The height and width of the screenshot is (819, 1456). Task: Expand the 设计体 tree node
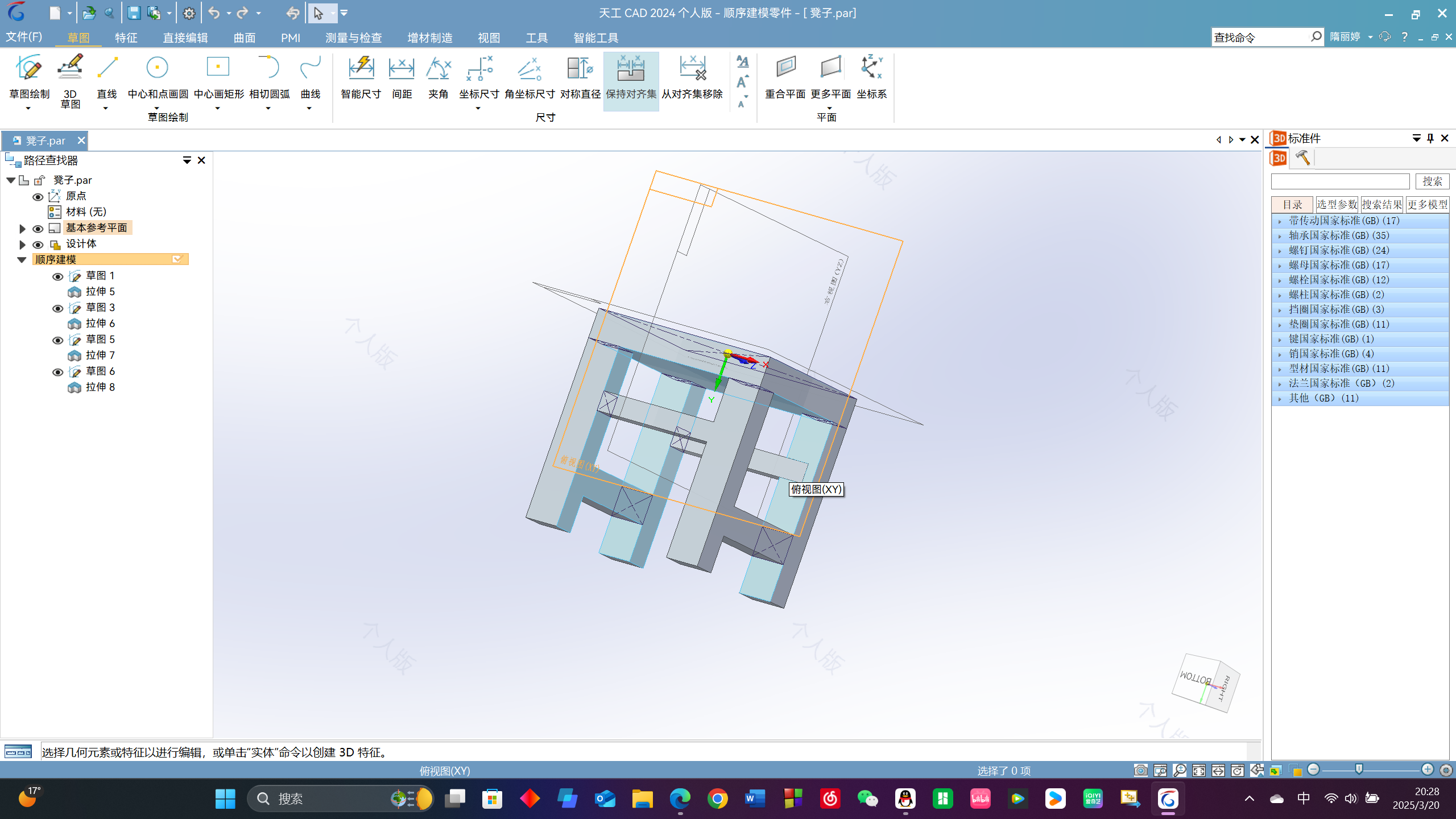coord(22,245)
